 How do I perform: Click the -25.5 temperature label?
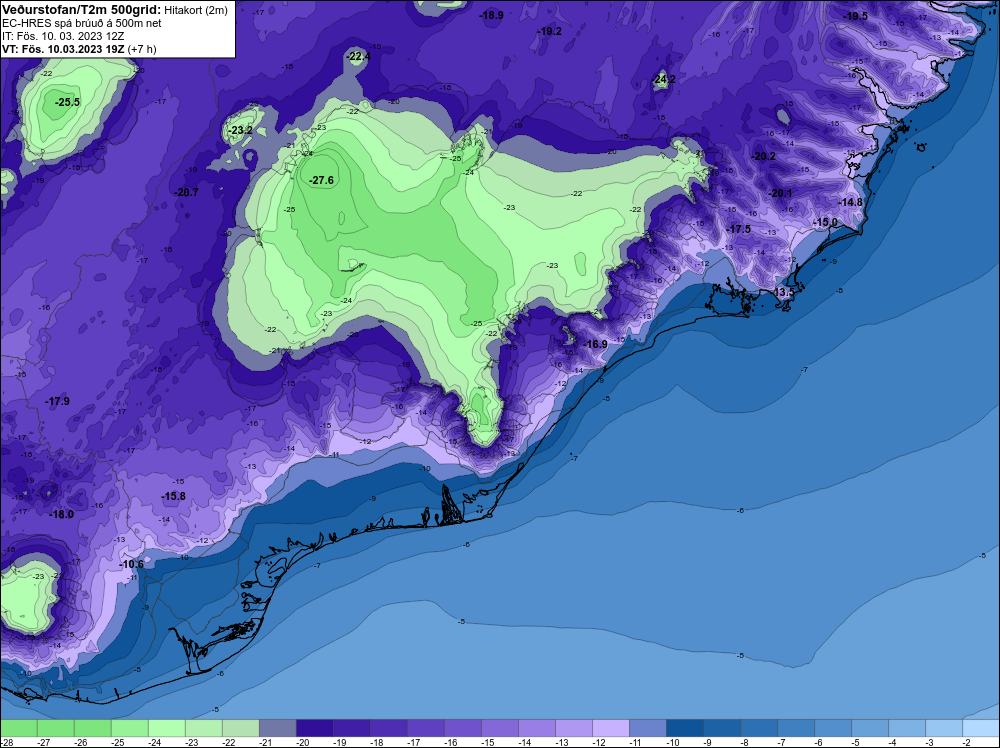67,102
